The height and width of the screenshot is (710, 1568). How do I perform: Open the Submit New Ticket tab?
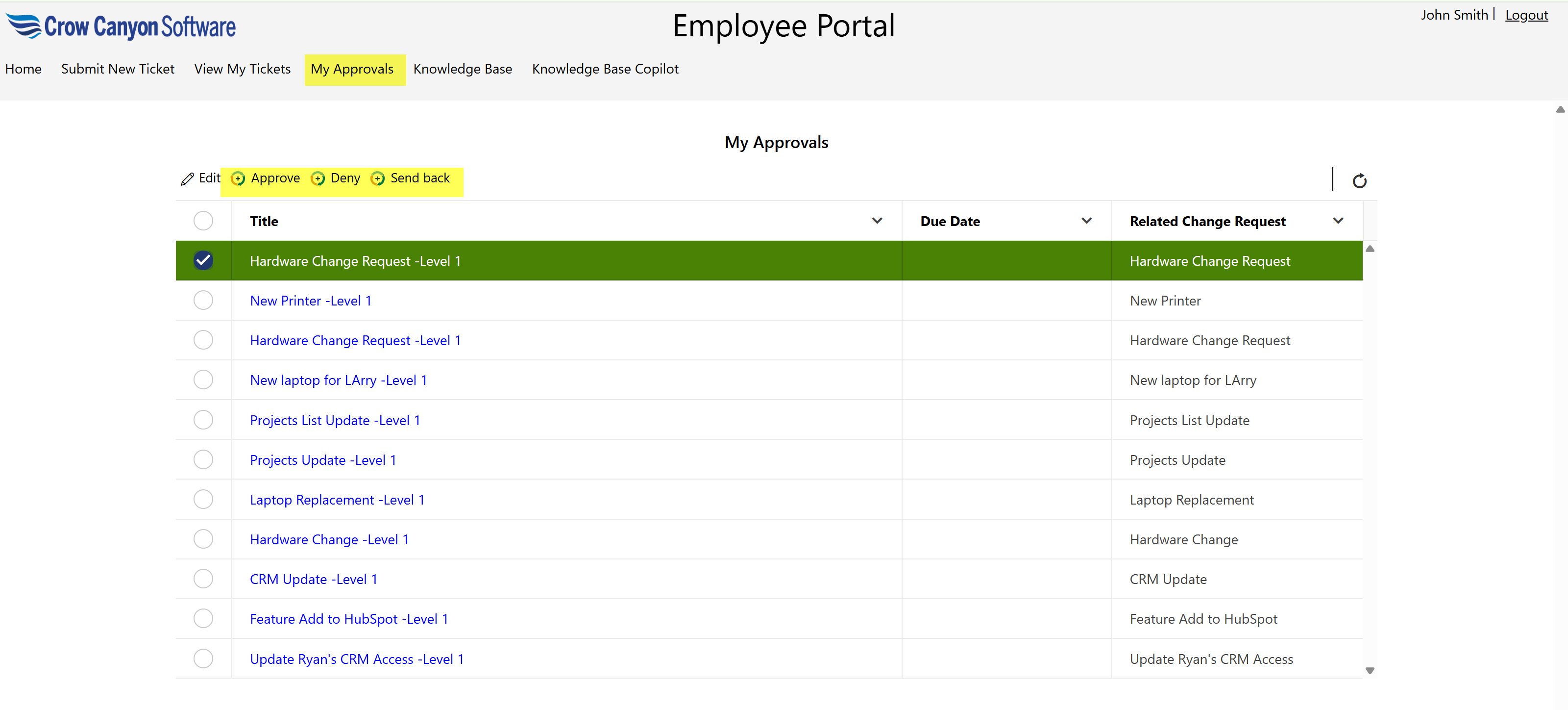(x=118, y=69)
